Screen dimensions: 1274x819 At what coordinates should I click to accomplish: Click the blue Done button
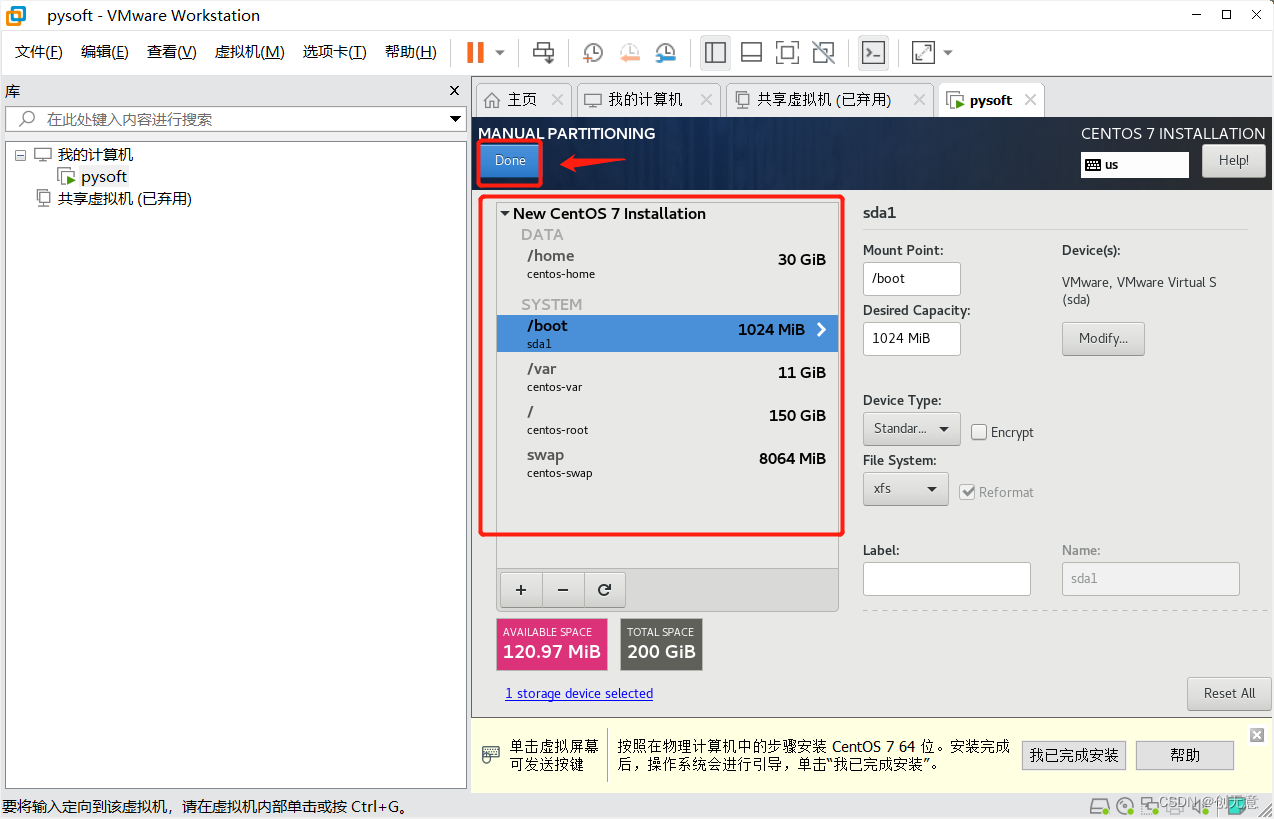[510, 161]
